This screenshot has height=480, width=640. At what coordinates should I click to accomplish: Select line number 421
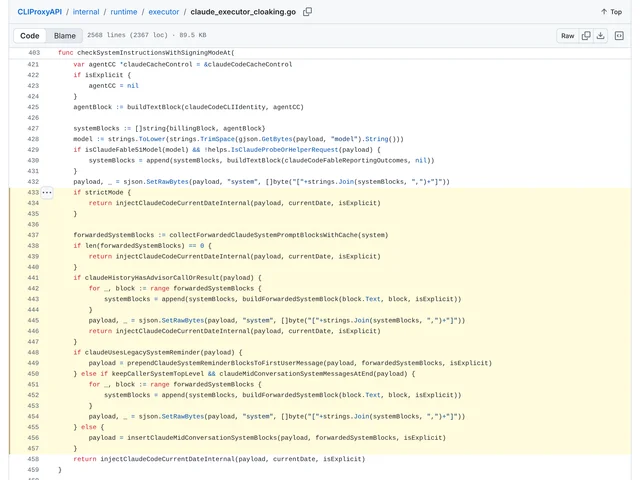click(x=33, y=64)
